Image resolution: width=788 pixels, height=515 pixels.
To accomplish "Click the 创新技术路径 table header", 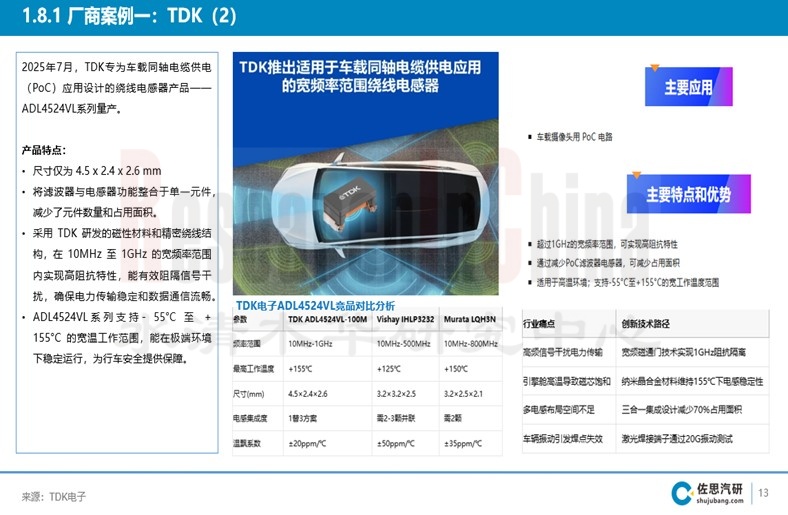I will click(648, 324).
